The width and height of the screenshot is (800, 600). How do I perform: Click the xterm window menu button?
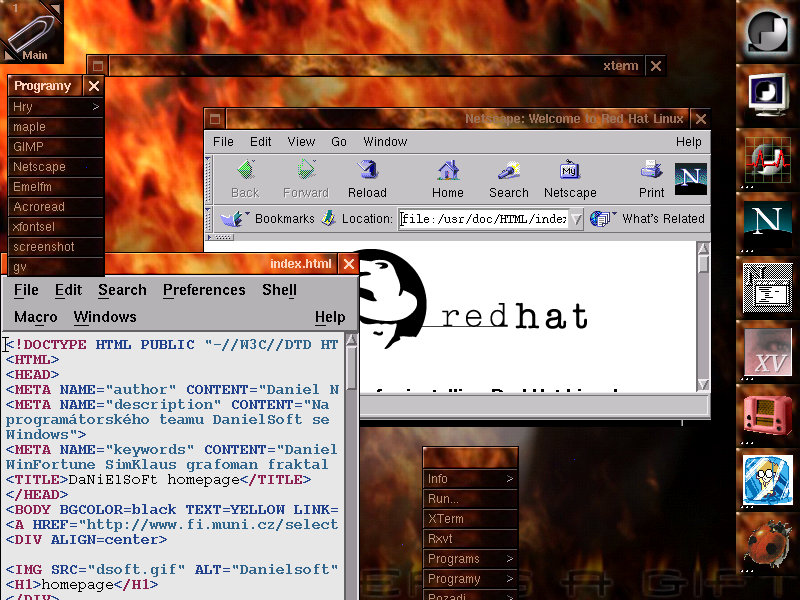pos(97,66)
